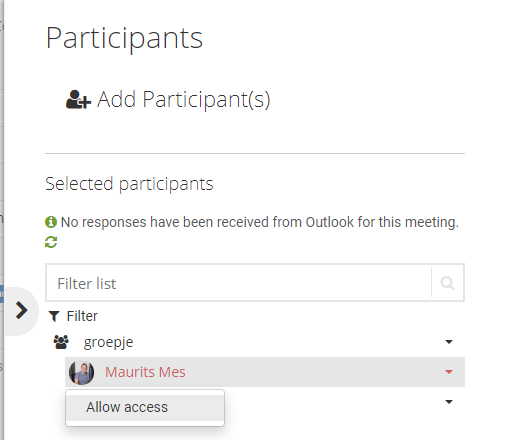Click the green info icon before the Outlook message
Image resolution: width=505 pixels, height=440 pixels.
click(51, 222)
